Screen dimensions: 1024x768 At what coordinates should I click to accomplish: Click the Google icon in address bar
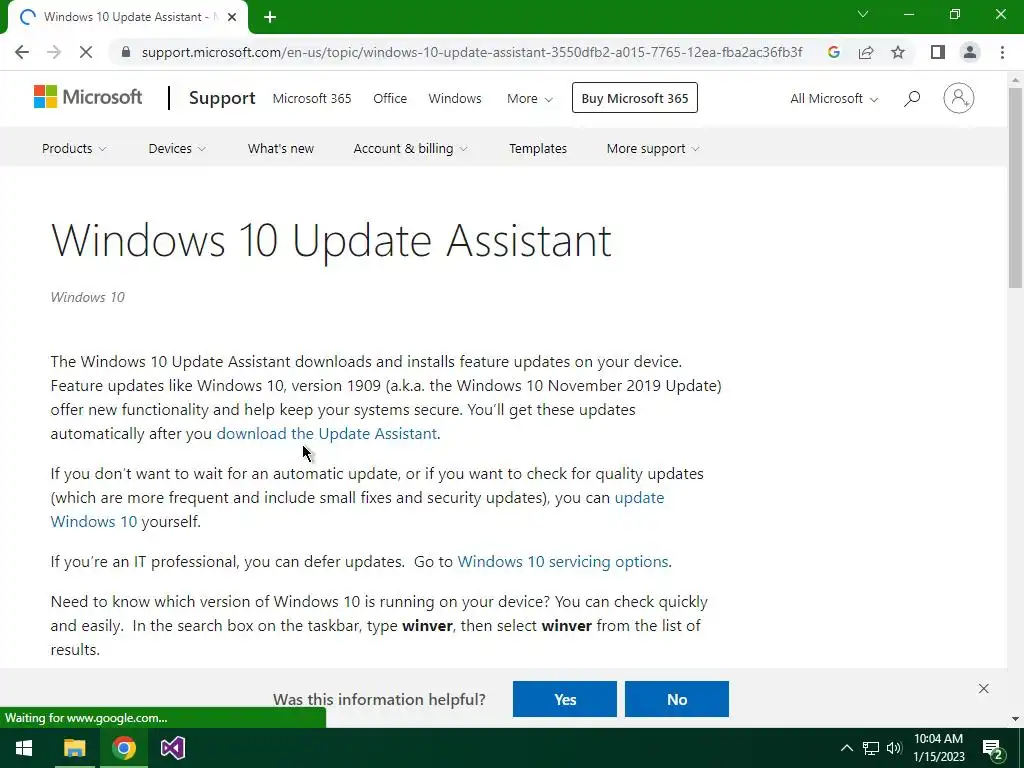click(833, 52)
